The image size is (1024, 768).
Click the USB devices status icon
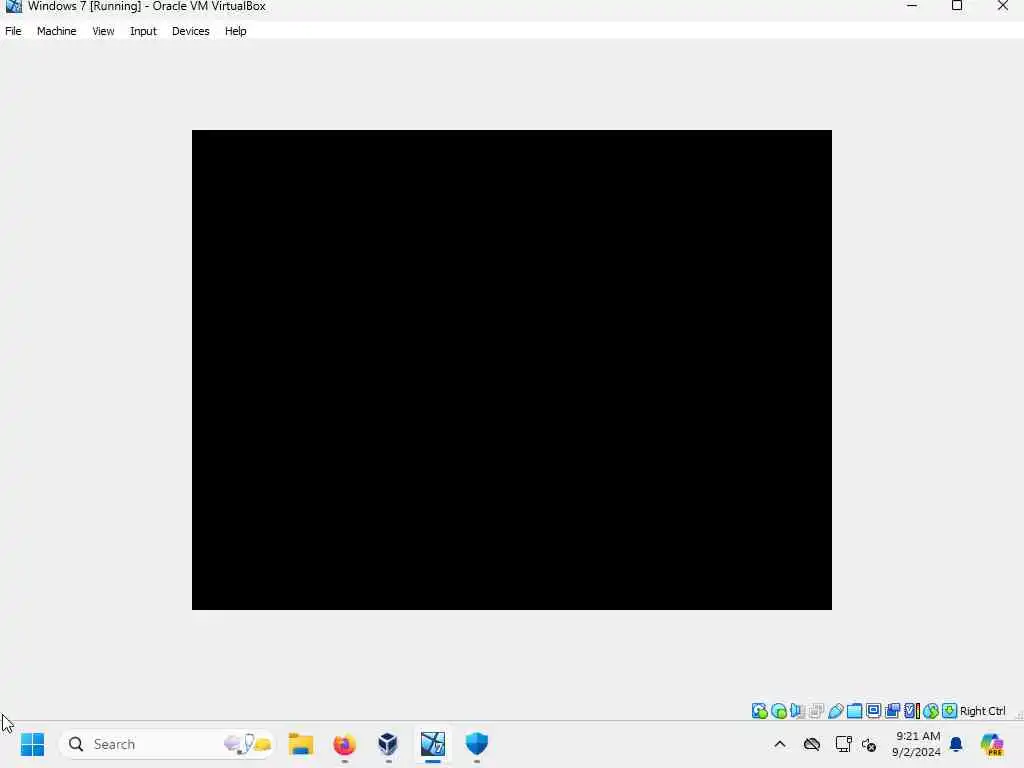[x=835, y=711]
